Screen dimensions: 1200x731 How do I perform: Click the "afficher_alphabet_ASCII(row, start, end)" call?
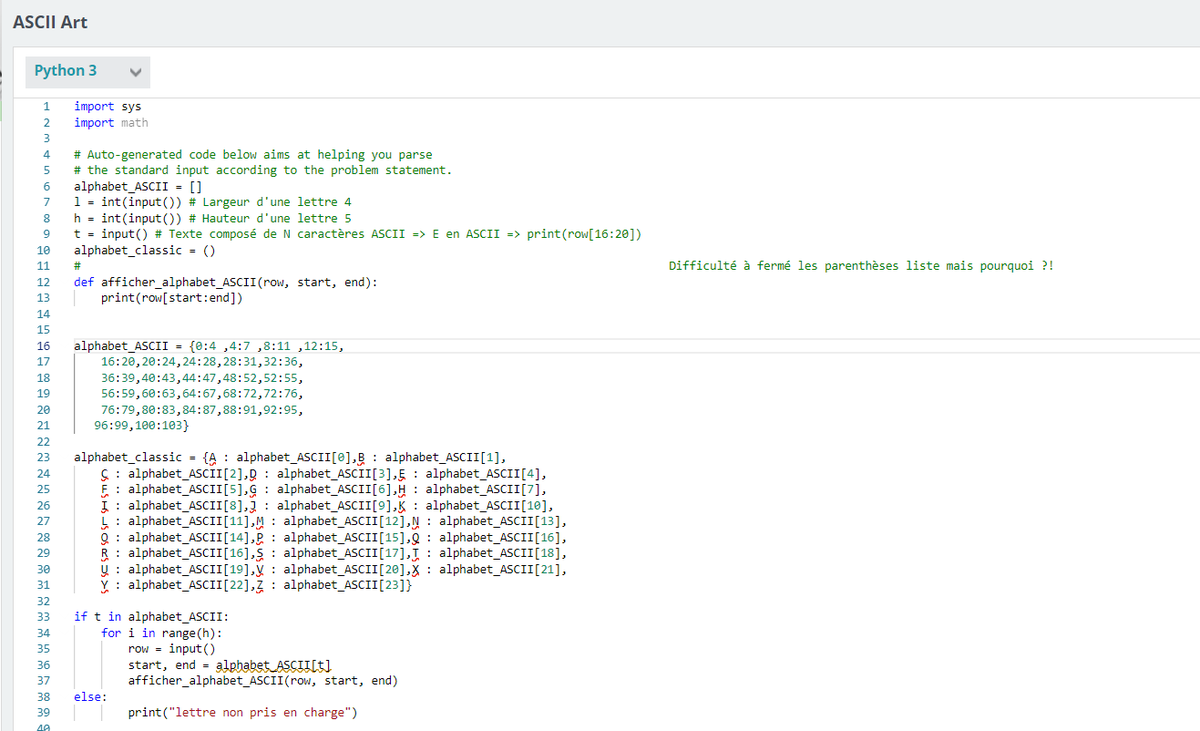[263, 681]
